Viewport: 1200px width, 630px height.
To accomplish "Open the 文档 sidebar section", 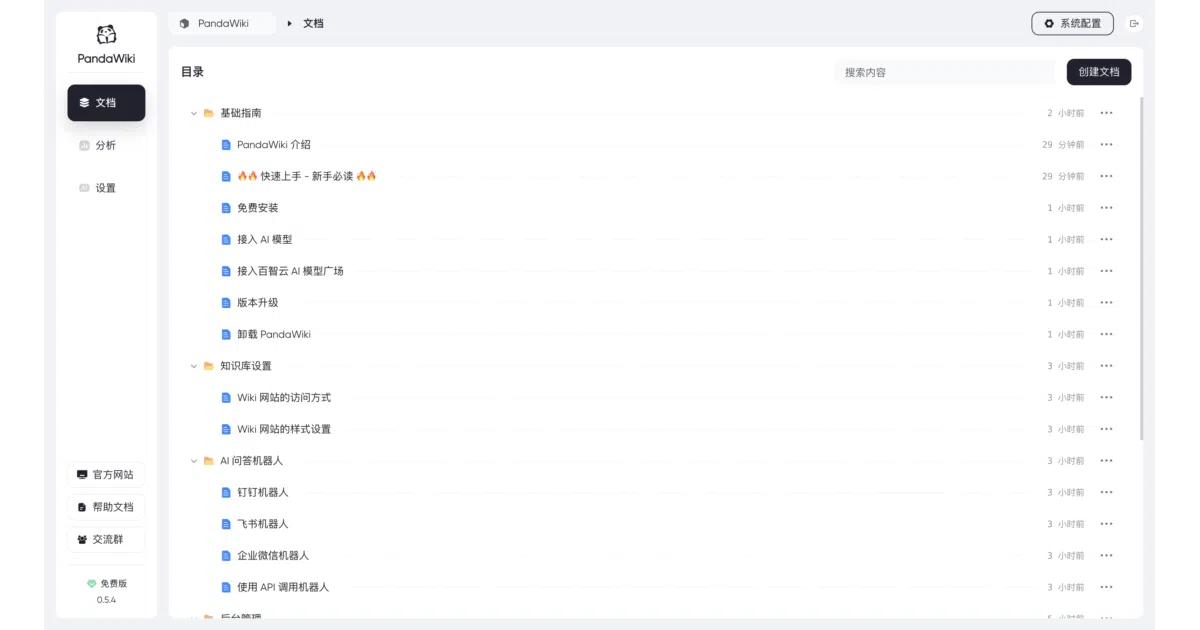I will (x=106, y=103).
